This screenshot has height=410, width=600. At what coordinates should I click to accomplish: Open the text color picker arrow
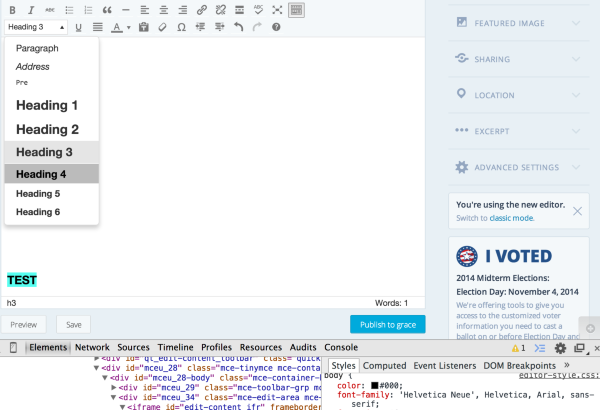[129, 27]
